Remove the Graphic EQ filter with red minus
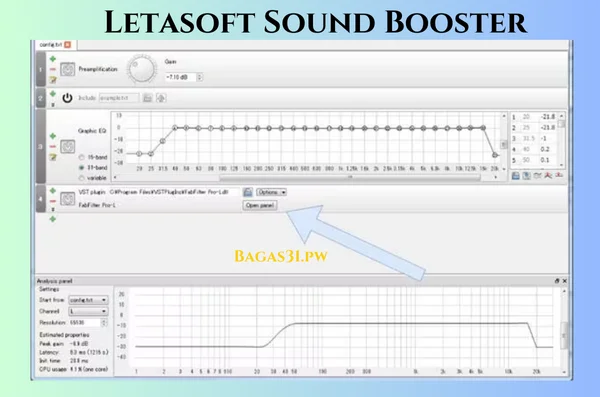 53,147
